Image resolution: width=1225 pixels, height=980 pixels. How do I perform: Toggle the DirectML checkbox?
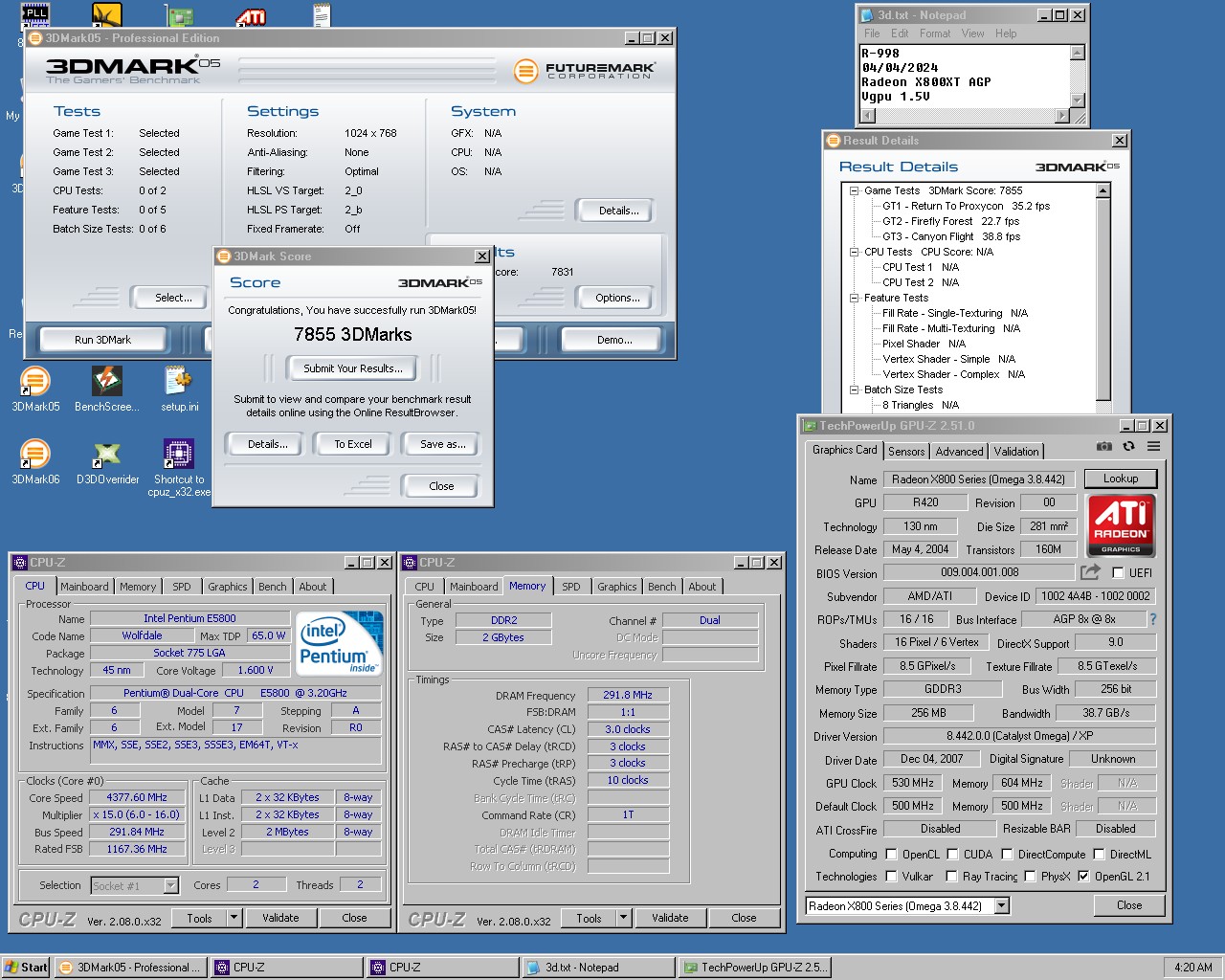(1100, 855)
